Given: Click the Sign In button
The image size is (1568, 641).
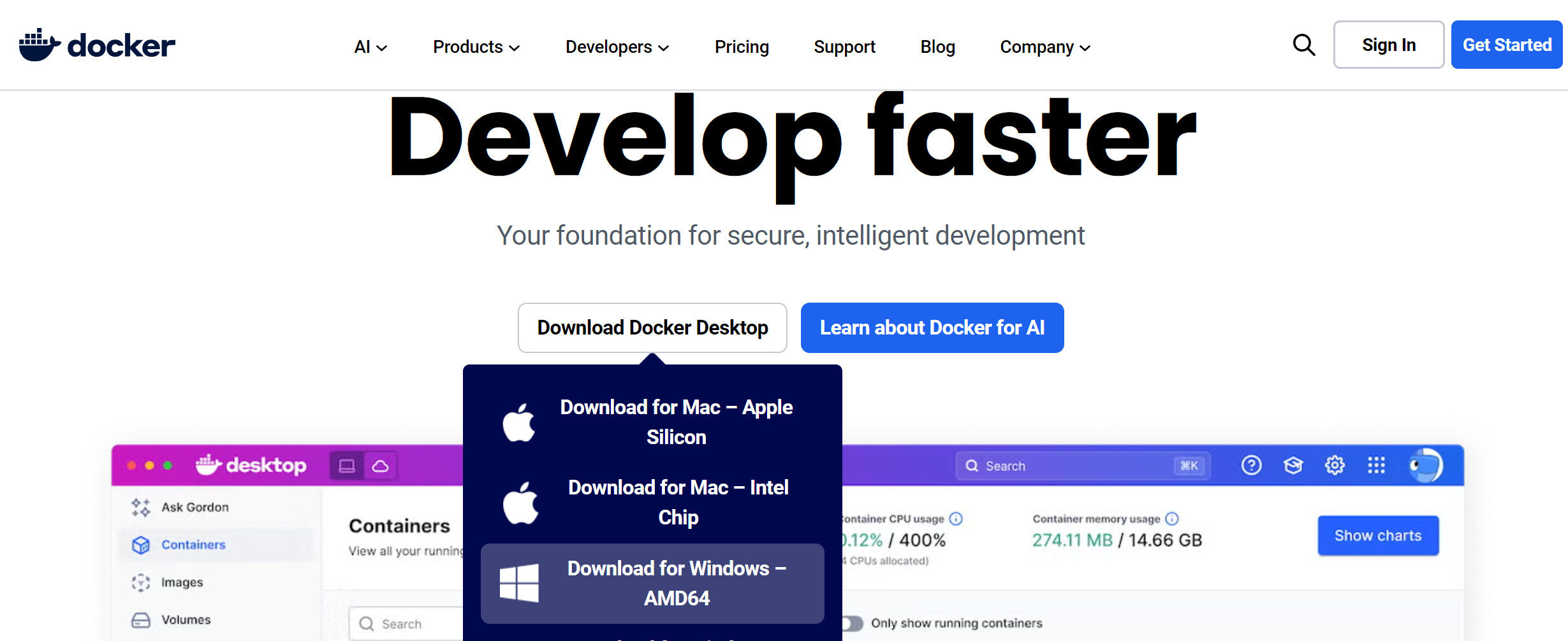Looking at the screenshot, I should [1389, 45].
